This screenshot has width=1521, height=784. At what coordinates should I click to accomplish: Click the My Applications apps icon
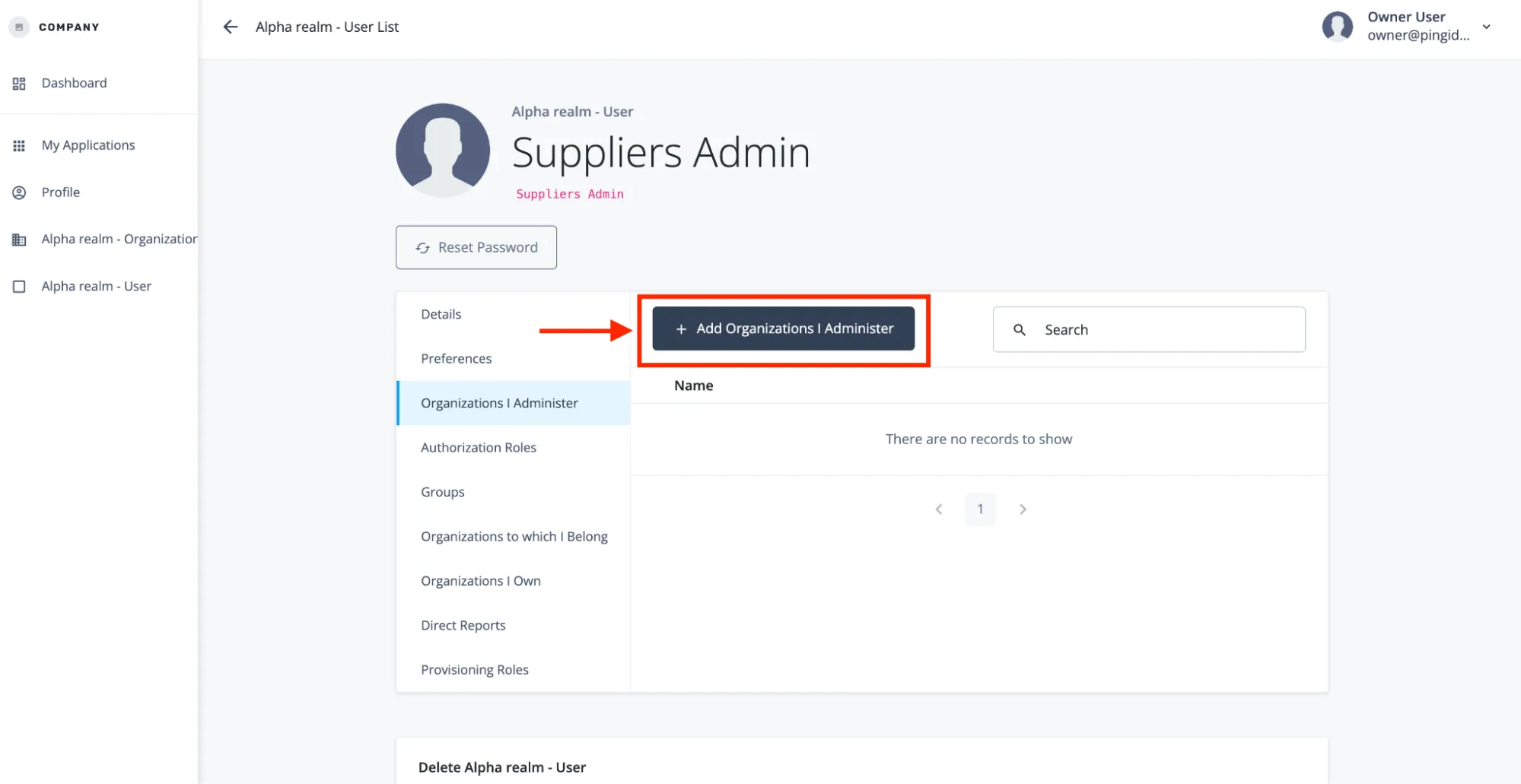(x=19, y=146)
